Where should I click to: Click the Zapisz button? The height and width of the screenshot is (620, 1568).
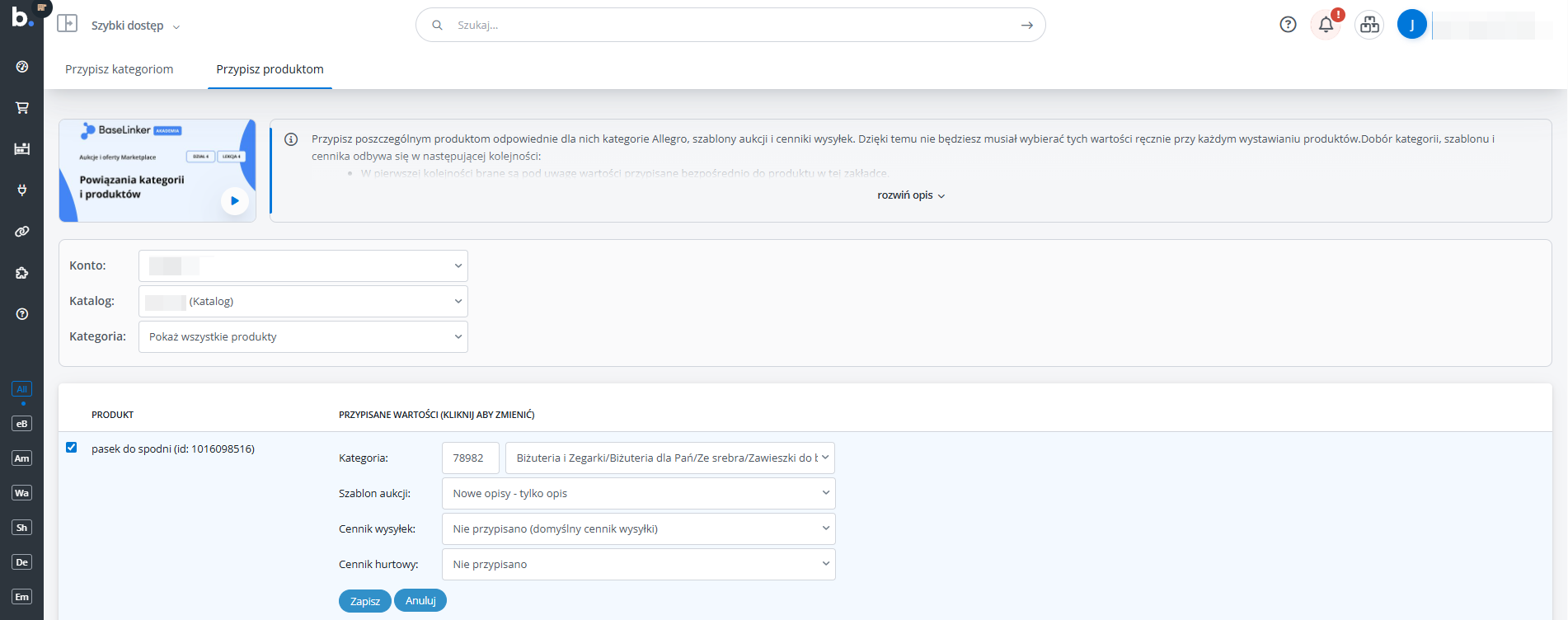(364, 601)
